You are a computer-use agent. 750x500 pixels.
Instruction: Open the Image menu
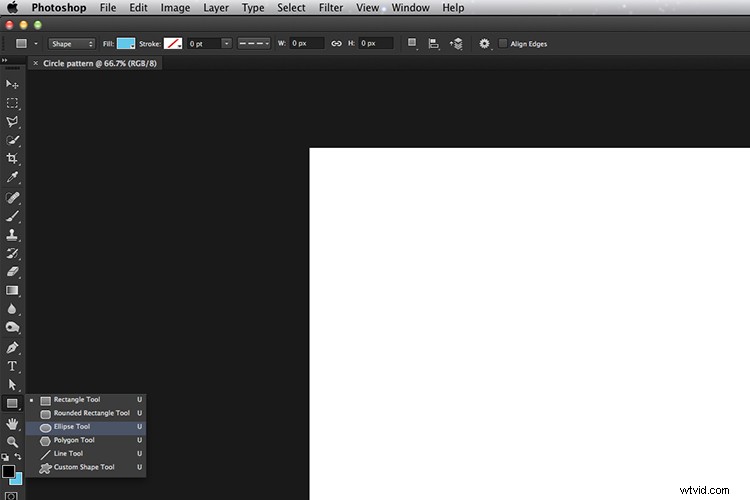click(175, 8)
